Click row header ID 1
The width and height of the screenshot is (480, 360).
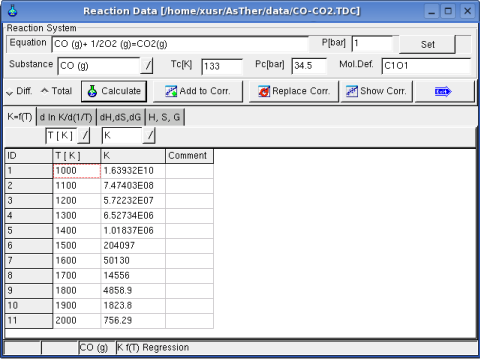pos(29,171)
